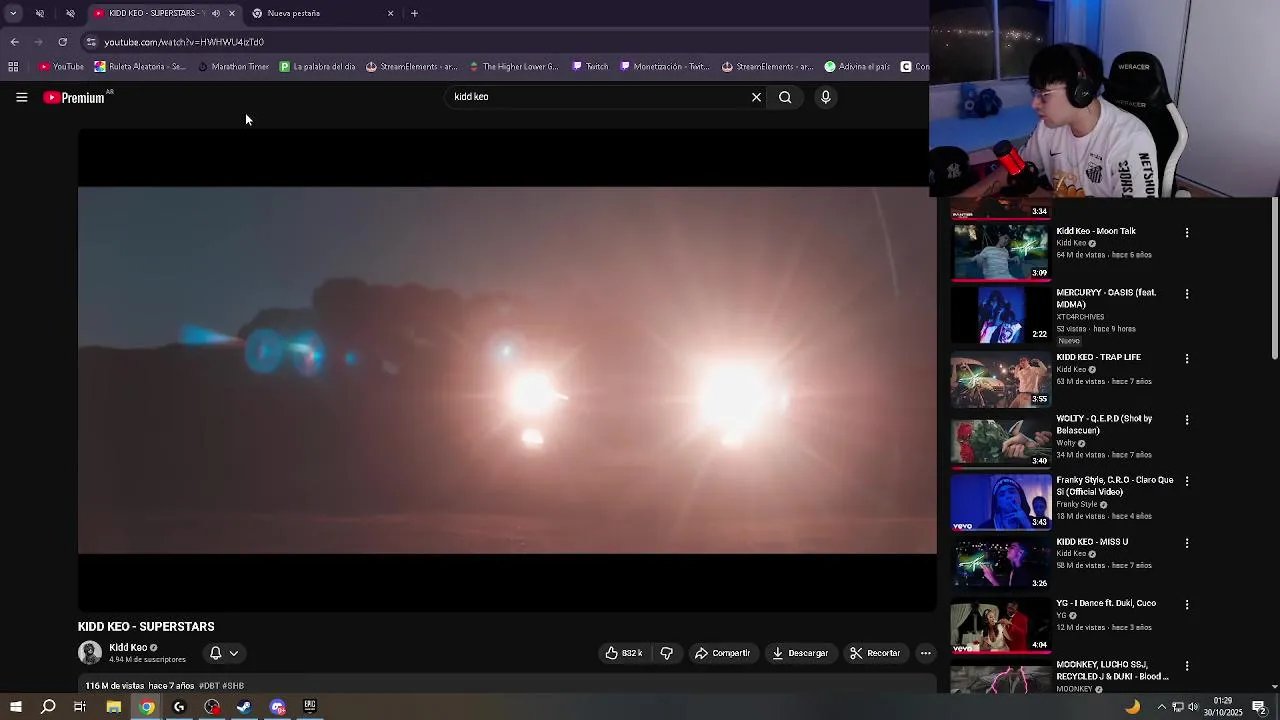Open The Higher Lower Game bookmark

pos(513,67)
